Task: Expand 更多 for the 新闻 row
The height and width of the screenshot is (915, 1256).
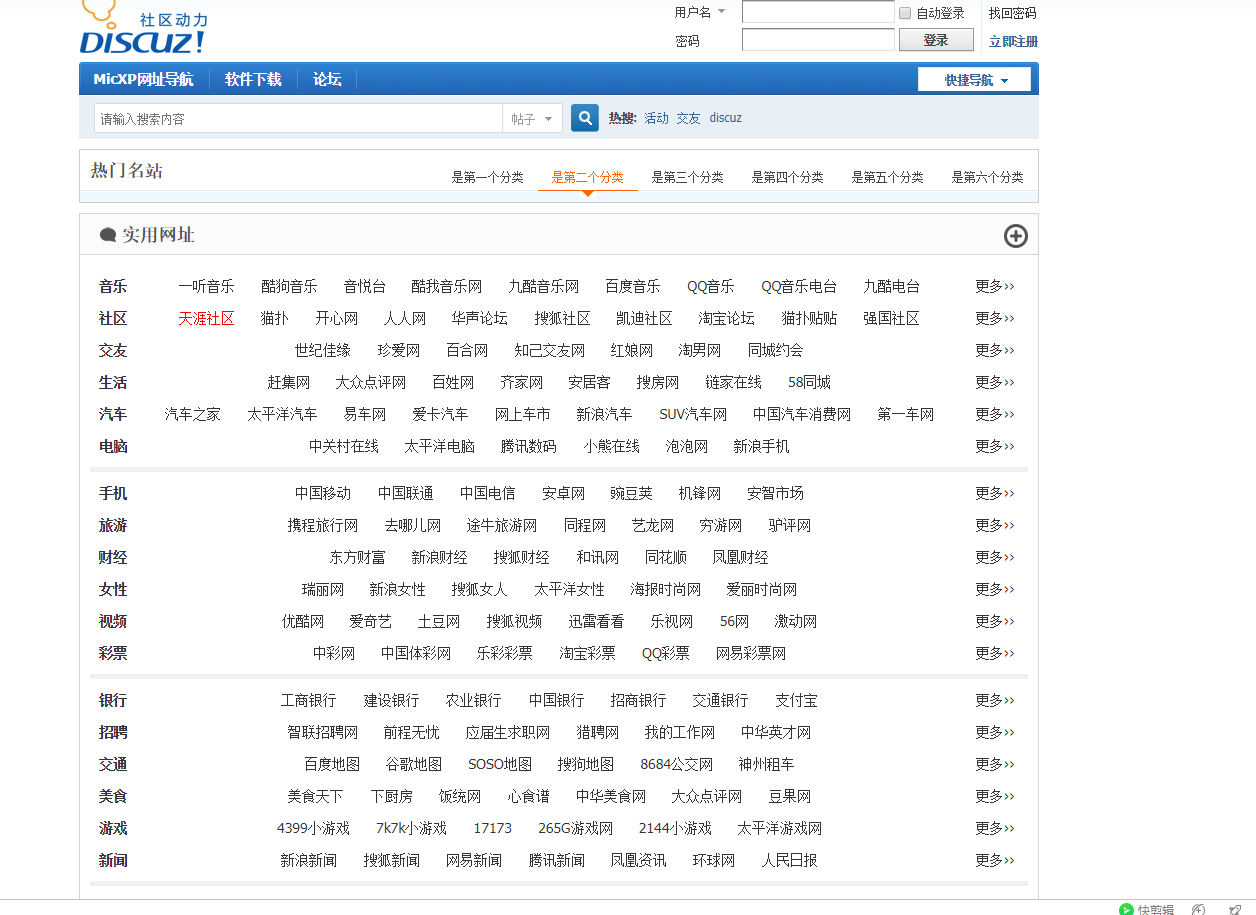Action: tap(995, 860)
